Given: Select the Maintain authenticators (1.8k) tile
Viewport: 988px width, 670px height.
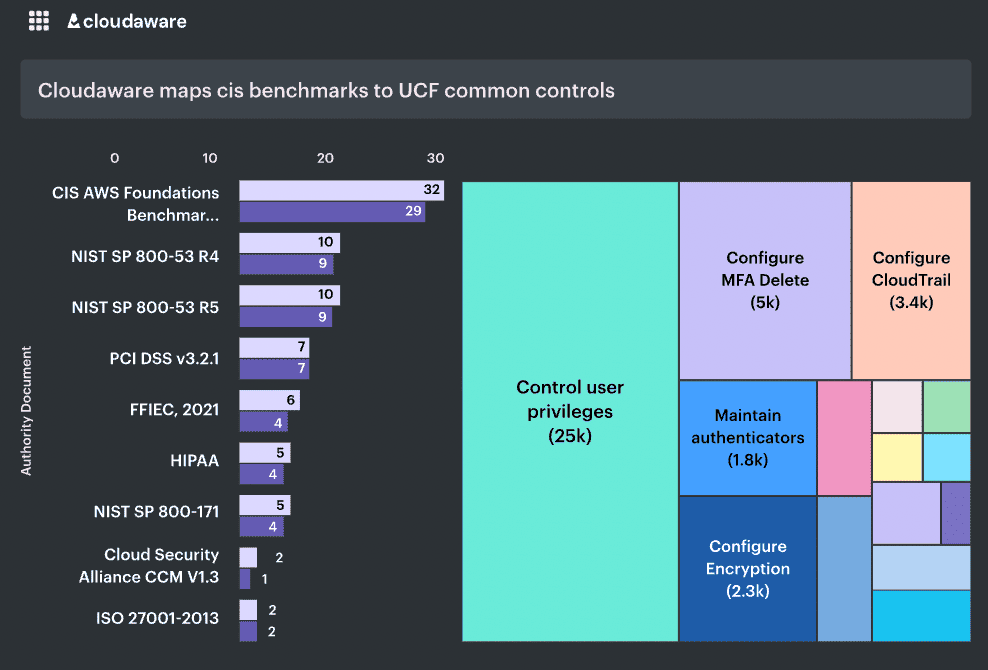Looking at the screenshot, I should [x=748, y=438].
